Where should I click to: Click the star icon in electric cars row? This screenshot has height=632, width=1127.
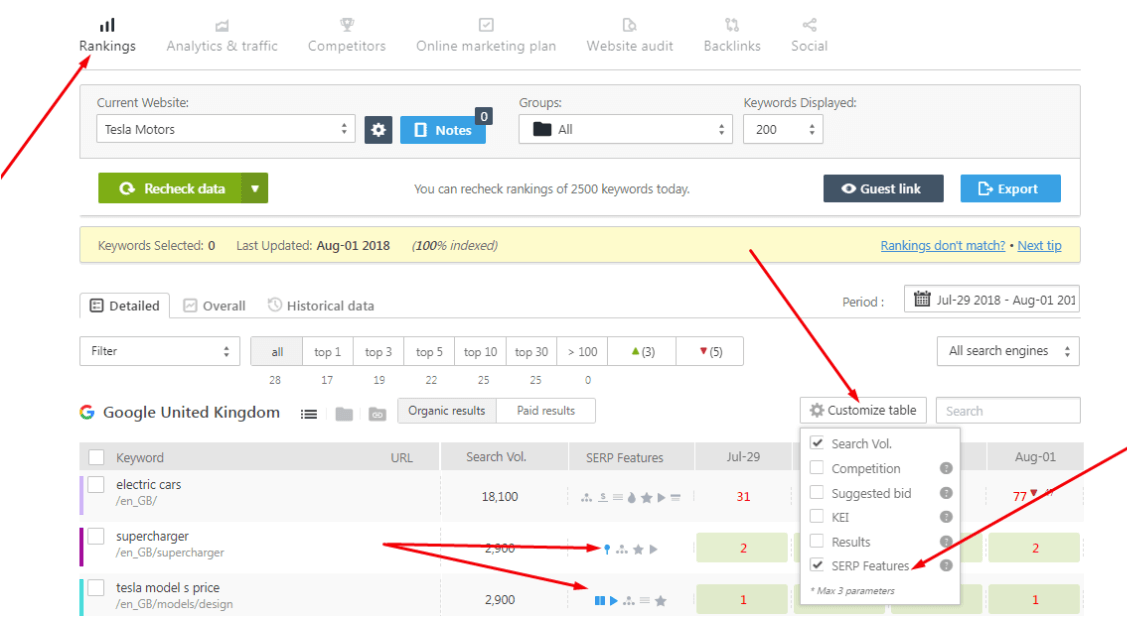point(646,498)
